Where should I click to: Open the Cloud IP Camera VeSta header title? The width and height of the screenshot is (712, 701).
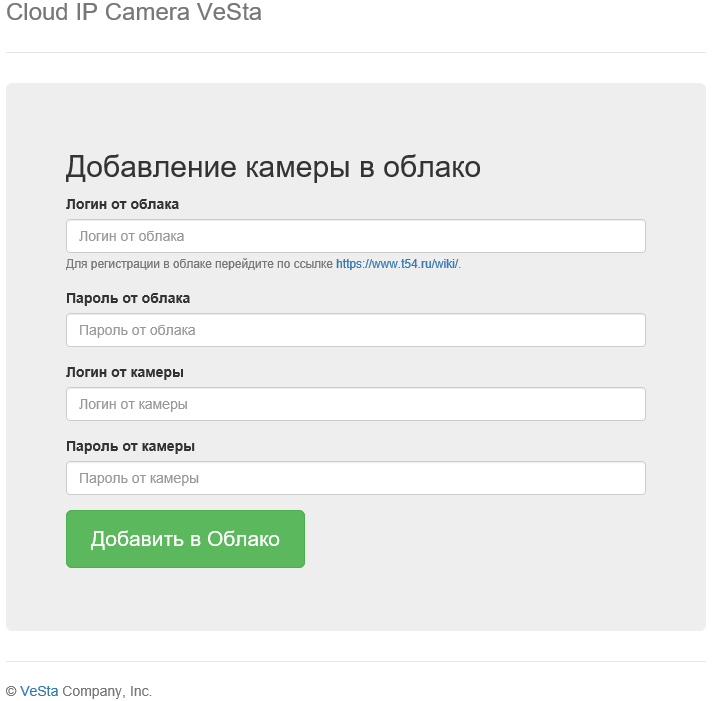[134, 12]
